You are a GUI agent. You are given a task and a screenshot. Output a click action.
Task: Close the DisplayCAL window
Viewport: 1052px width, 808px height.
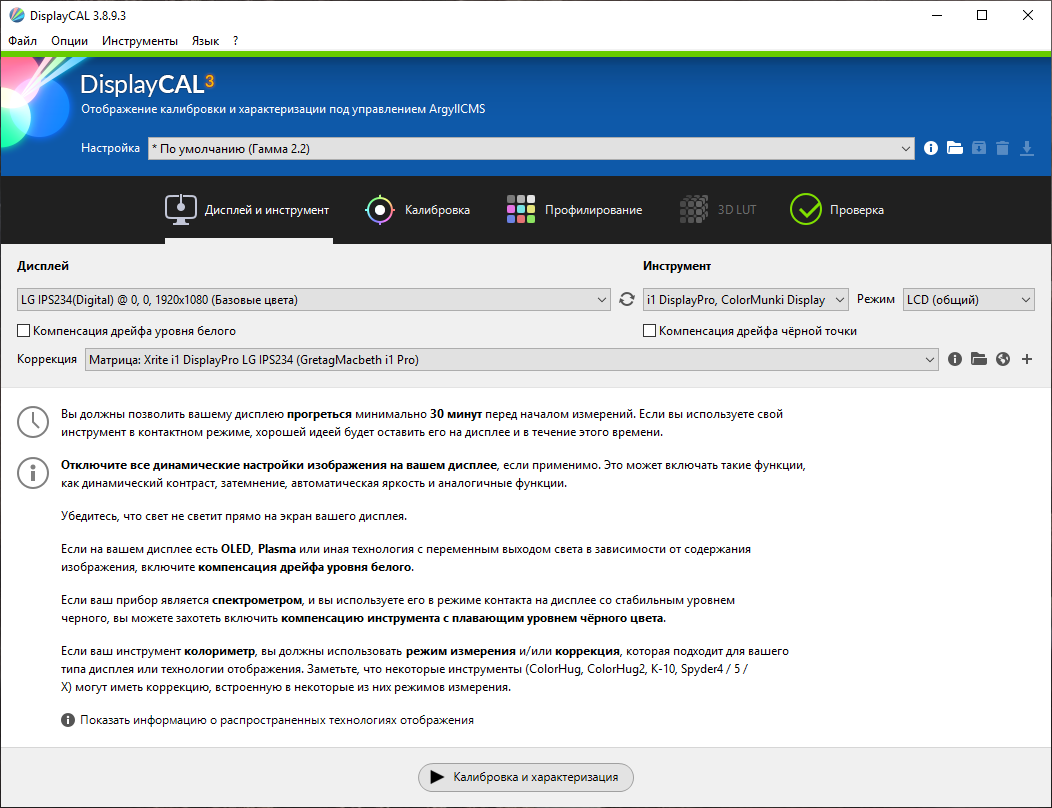tap(1028, 15)
